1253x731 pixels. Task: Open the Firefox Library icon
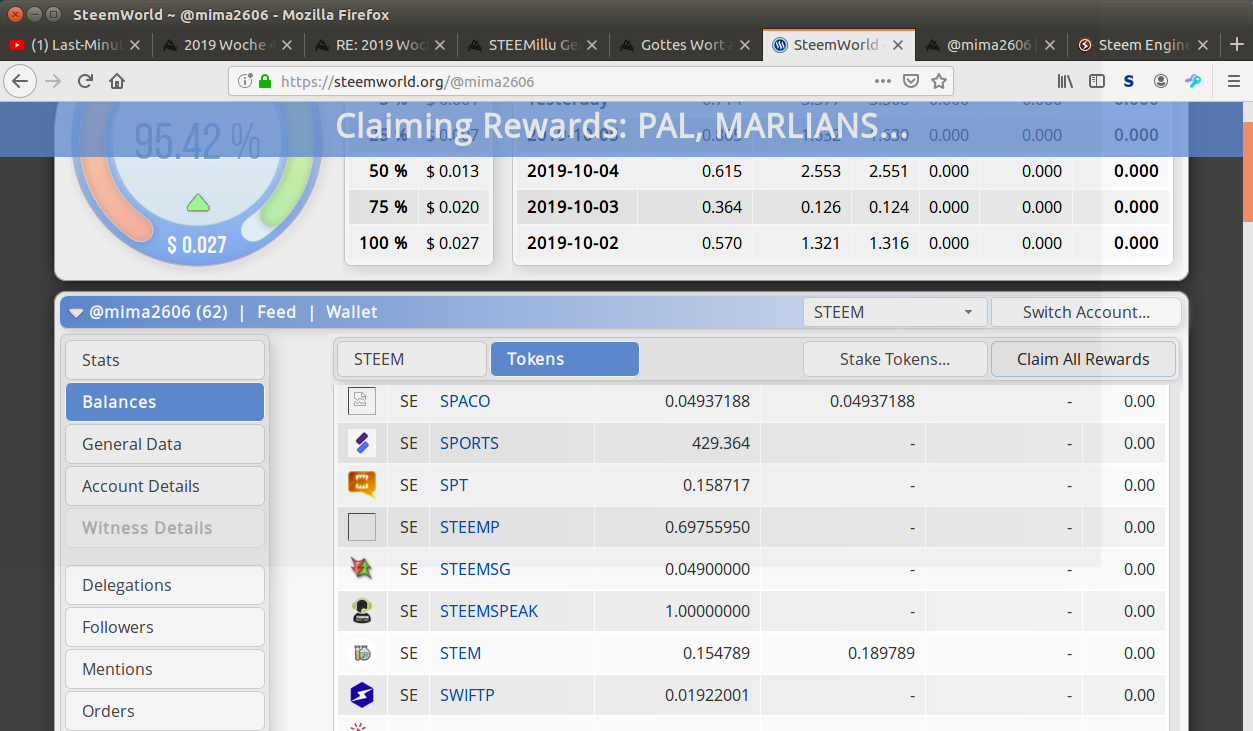(x=1065, y=81)
